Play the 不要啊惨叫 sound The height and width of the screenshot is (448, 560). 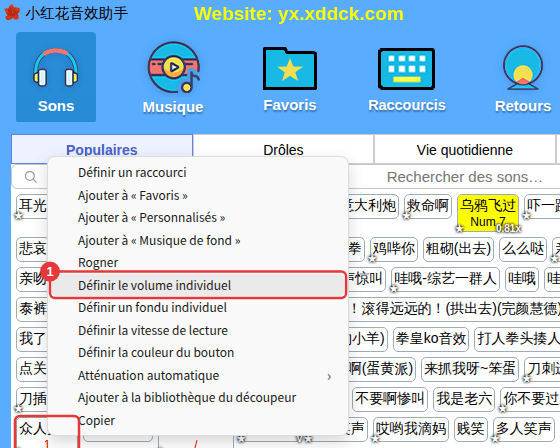click(390, 399)
